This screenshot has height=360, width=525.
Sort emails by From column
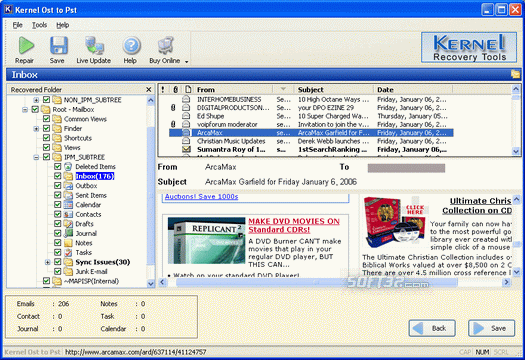(x=233, y=89)
